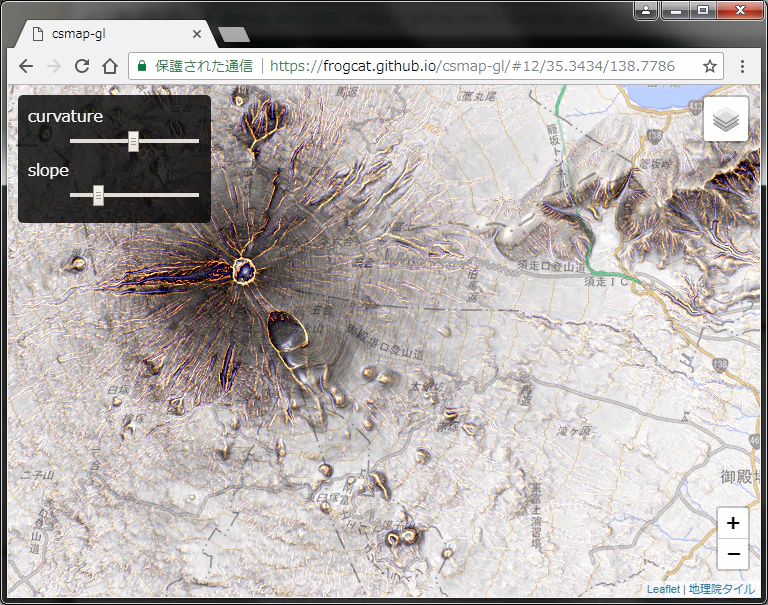Image resolution: width=768 pixels, height=605 pixels.
Task: Minimize the Chrome window
Action: point(675,10)
